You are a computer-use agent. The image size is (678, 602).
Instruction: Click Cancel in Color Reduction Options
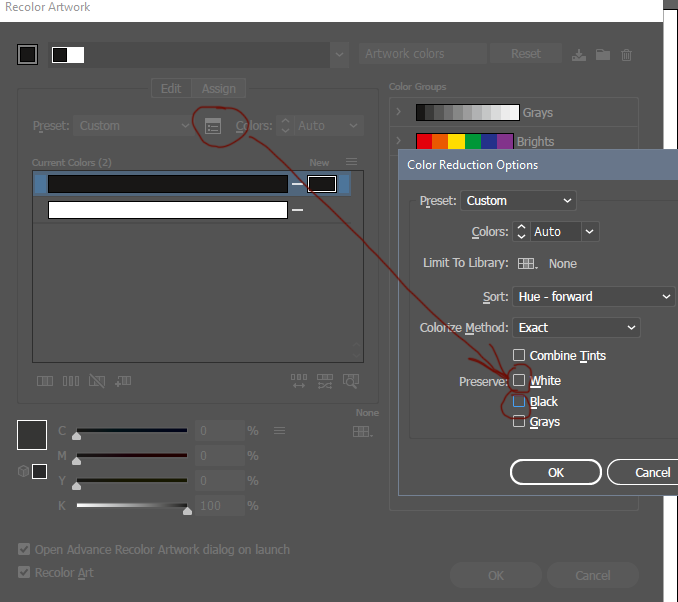tap(645, 472)
